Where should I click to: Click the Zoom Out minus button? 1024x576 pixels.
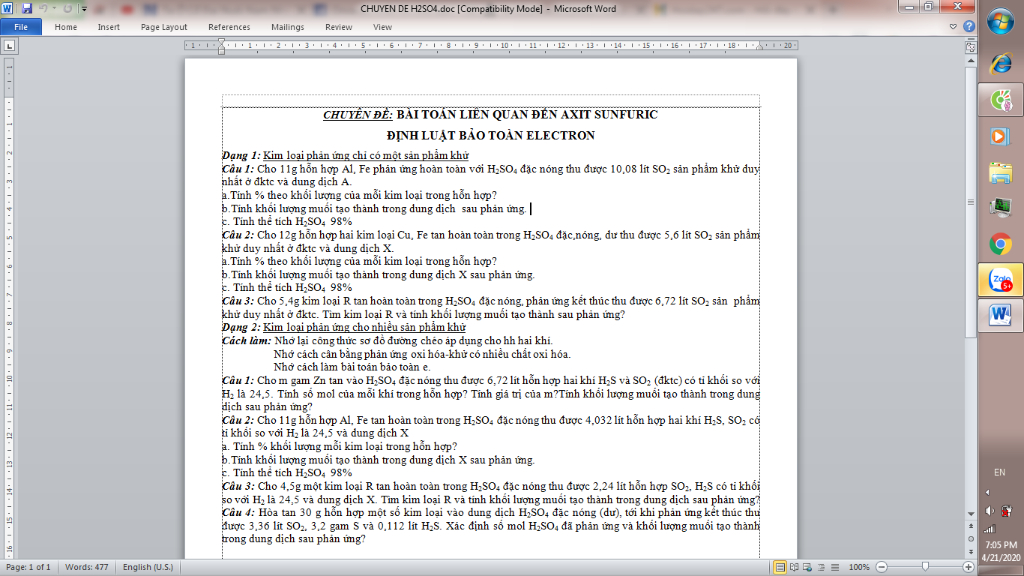click(x=882, y=568)
